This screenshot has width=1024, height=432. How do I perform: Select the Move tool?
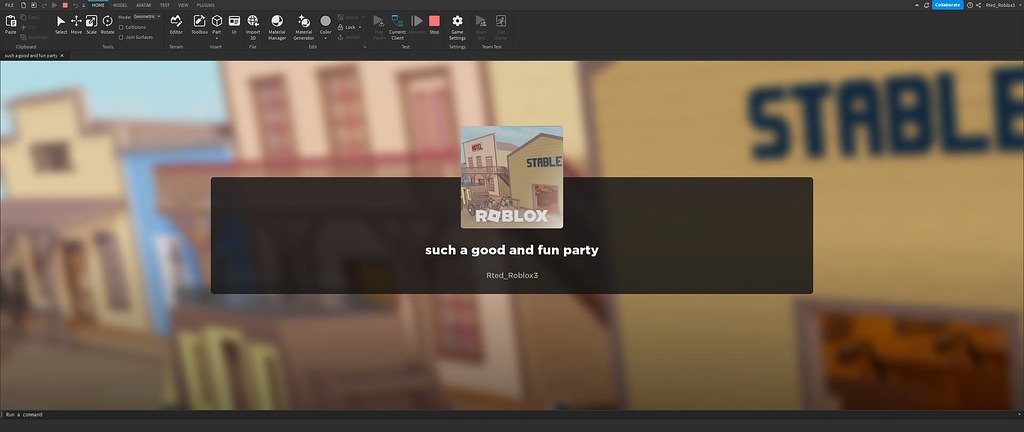pos(76,24)
